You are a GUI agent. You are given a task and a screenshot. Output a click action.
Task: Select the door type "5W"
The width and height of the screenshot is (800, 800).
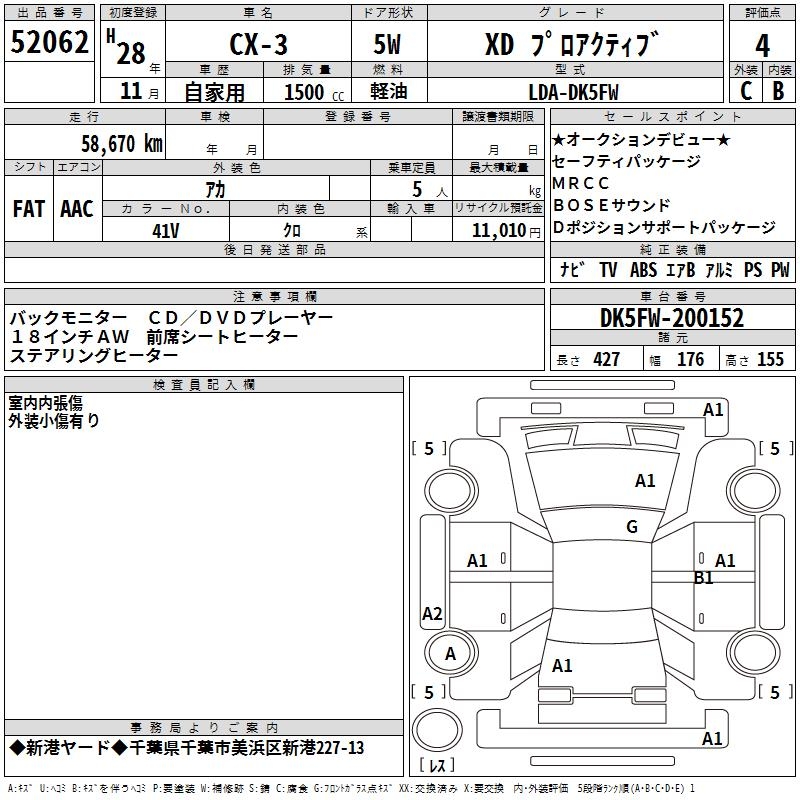click(387, 44)
